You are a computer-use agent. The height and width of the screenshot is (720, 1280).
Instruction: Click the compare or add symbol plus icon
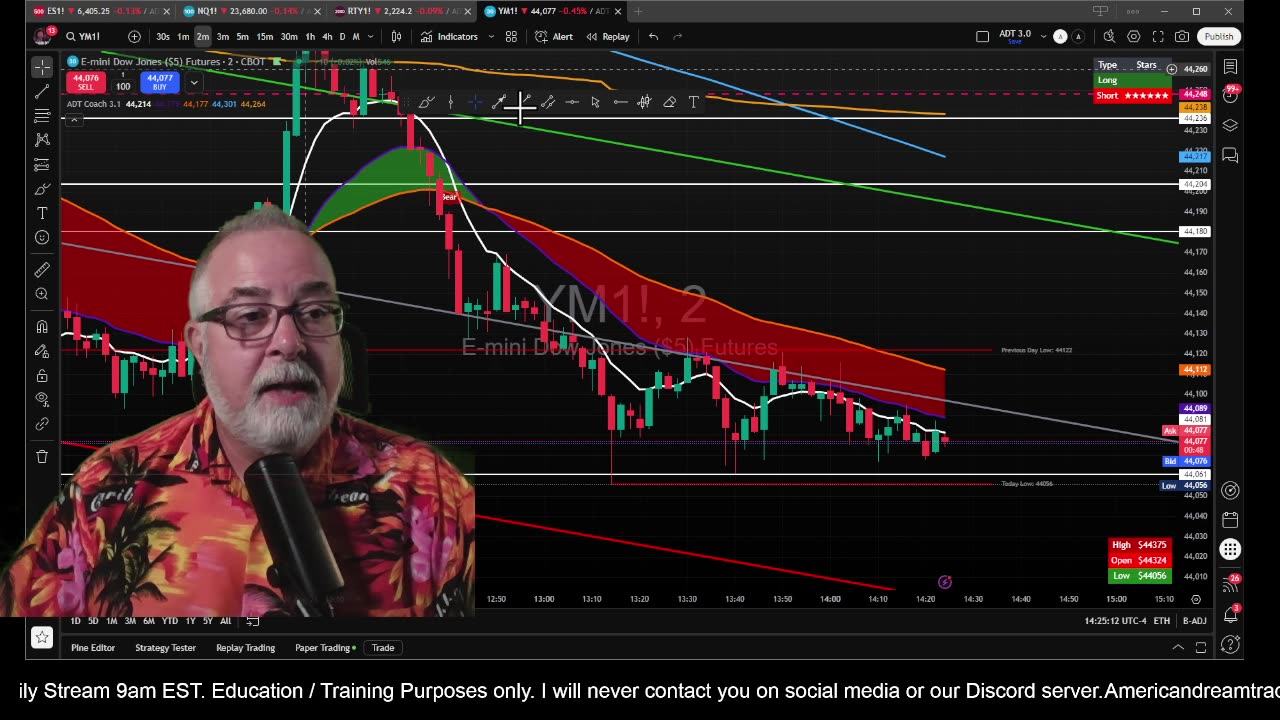coord(134,37)
